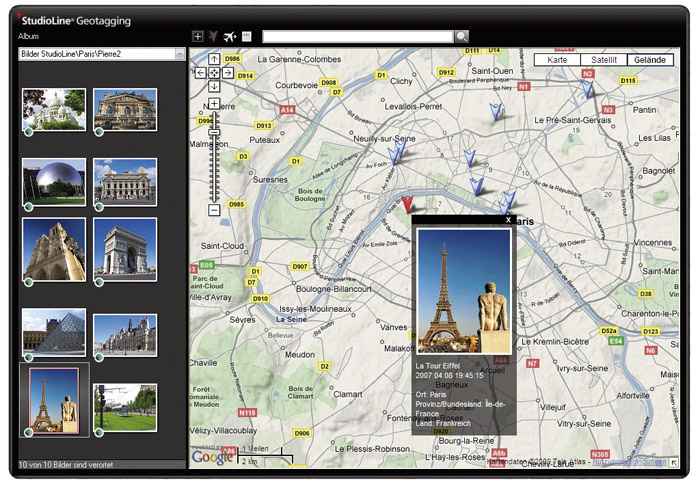The height and width of the screenshot is (484, 700).
Task: Click the status text '10 von 10 Bilder sind verortet'
Action: point(66,465)
